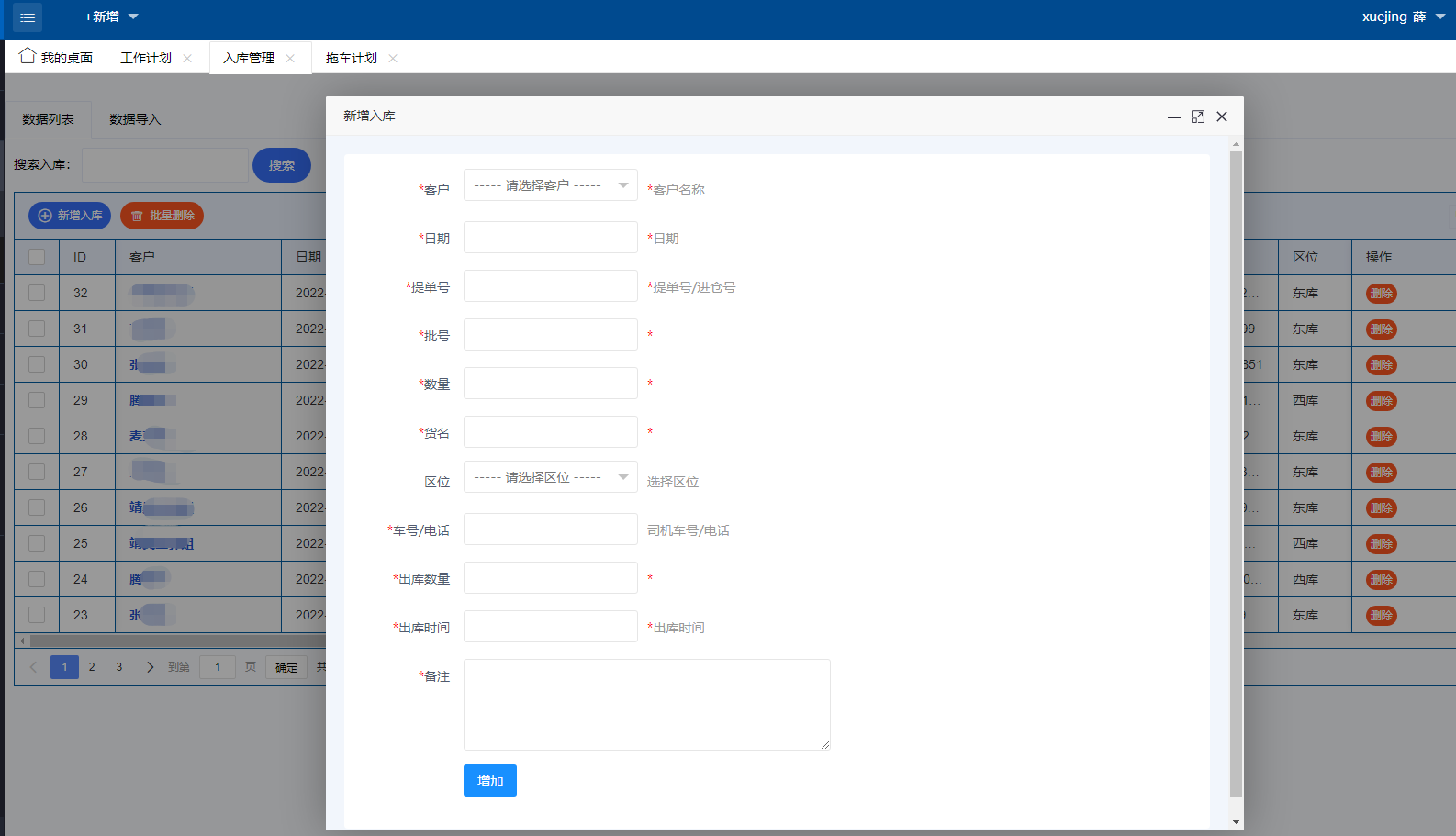
Task: Open the +新增 menu
Action: (111, 17)
